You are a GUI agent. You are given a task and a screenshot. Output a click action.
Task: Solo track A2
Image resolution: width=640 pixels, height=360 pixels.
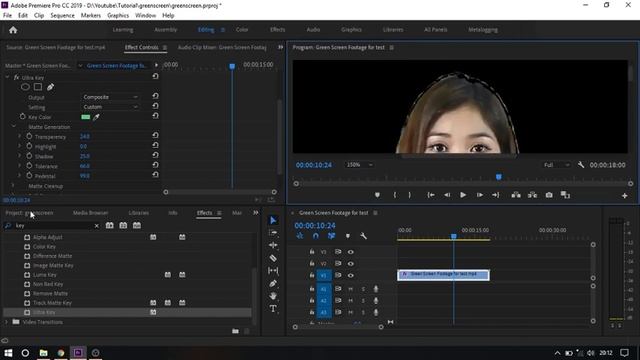[x=363, y=301]
